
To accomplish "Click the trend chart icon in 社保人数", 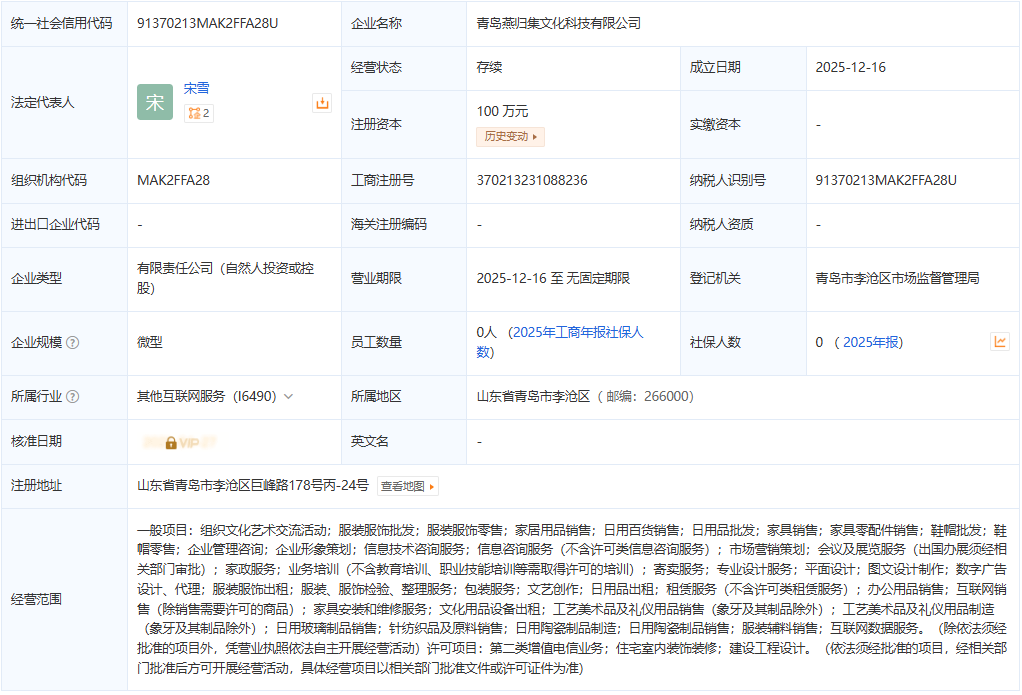I will (1000, 342).
